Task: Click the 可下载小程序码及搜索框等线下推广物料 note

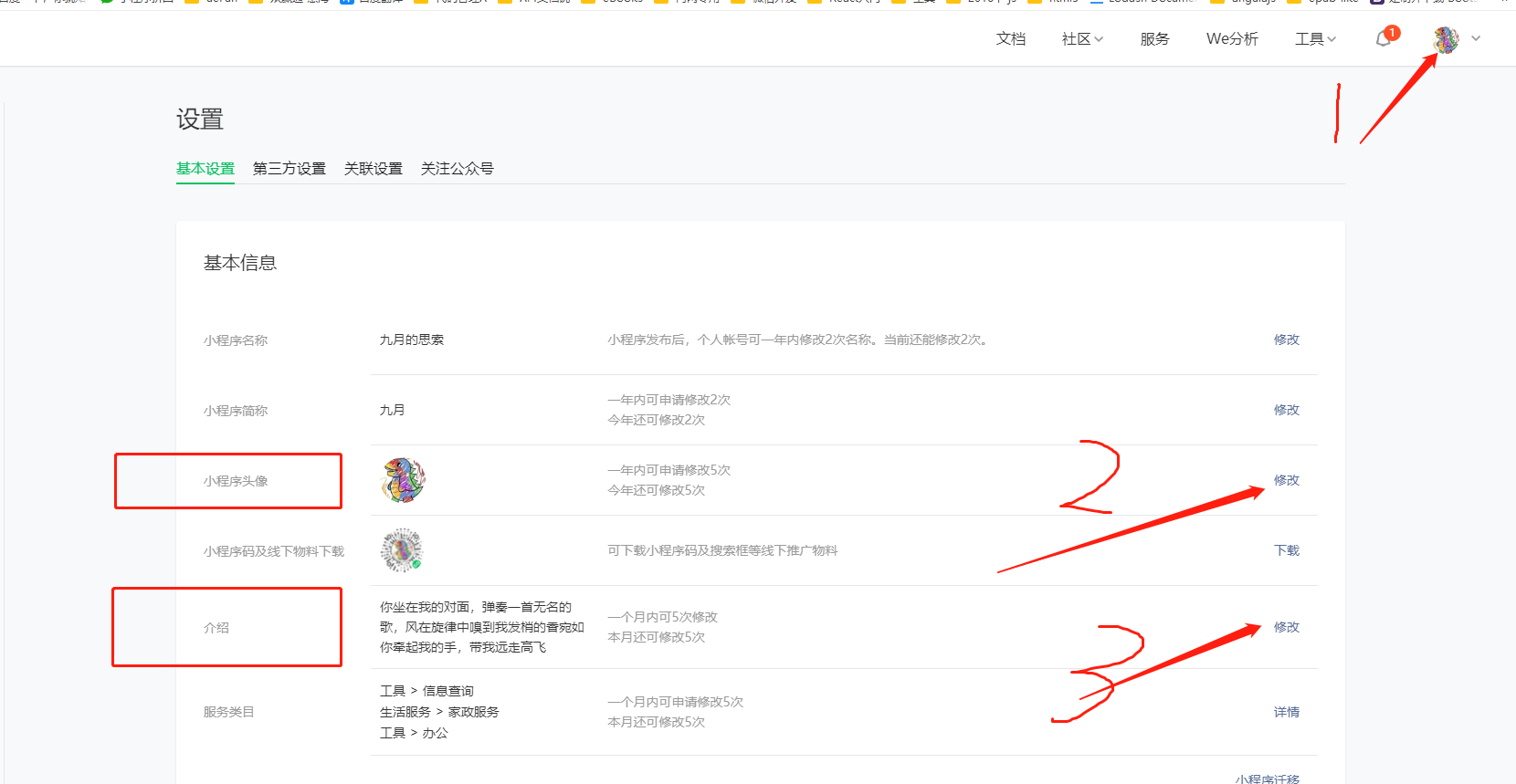Action: click(722, 550)
